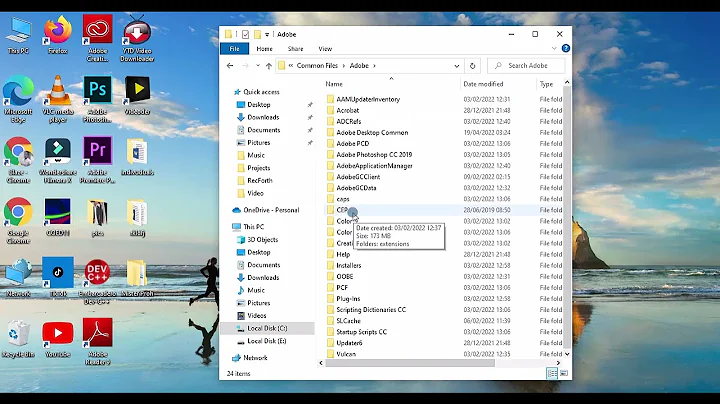
Task: Open hidden breadcrumb path chevrons
Action: click(x=291, y=66)
